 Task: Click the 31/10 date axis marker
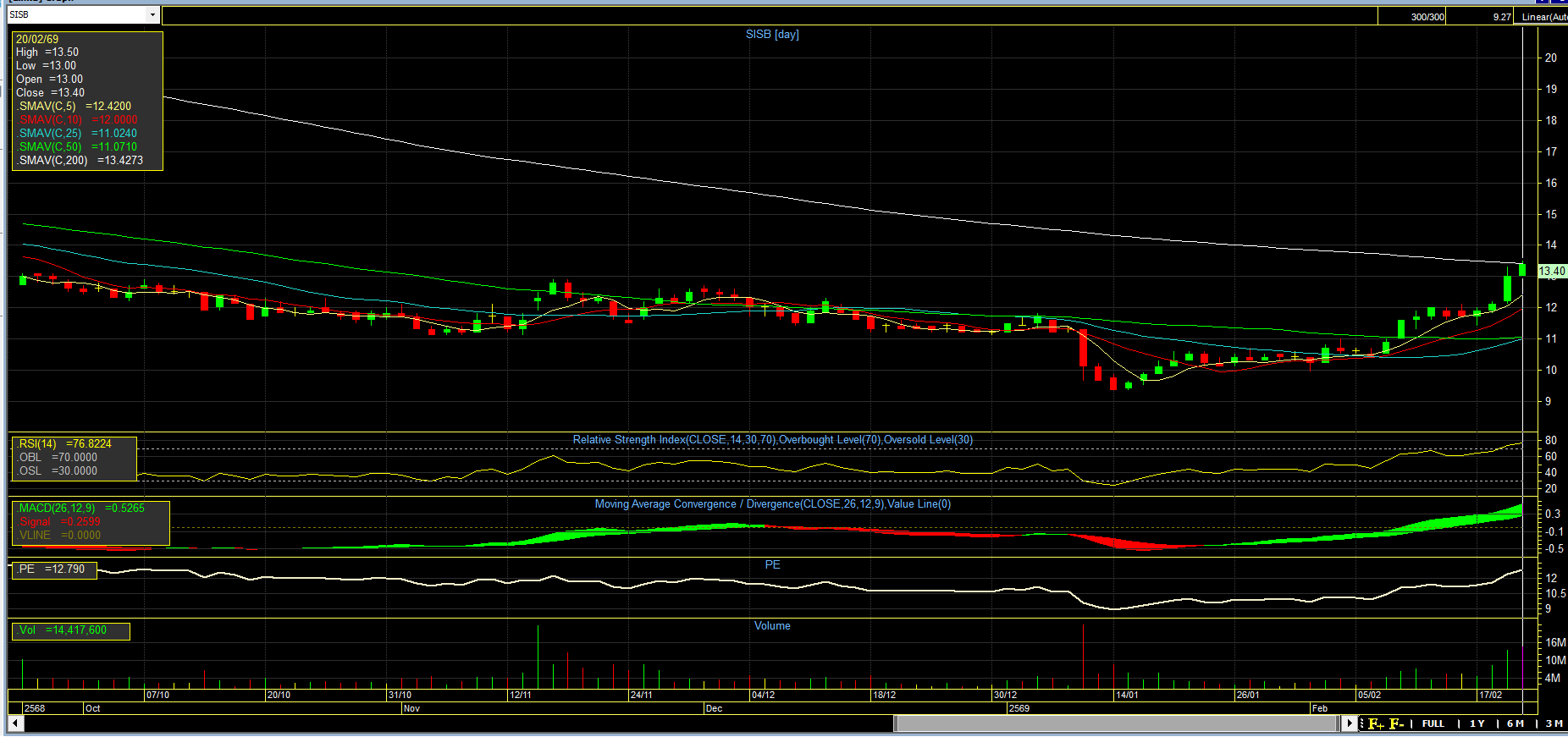point(400,695)
